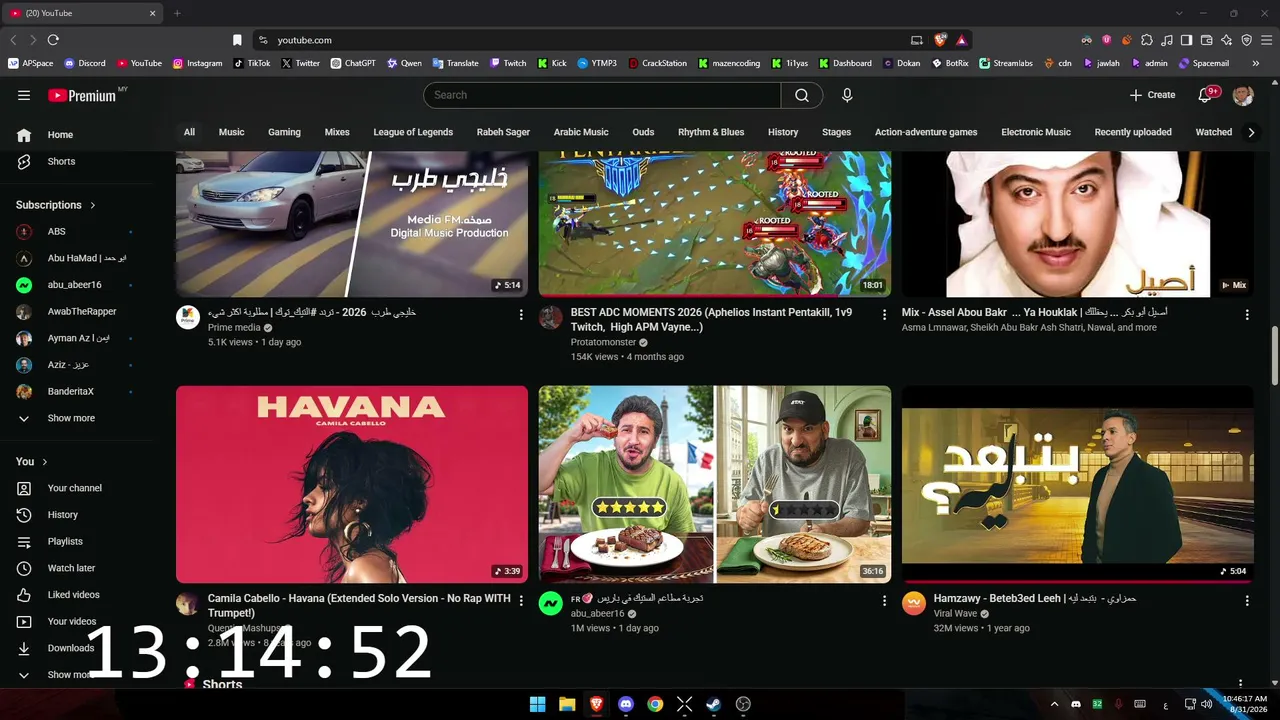Open more options for Havana video
The width and height of the screenshot is (1280, 720).
[x=521, y=600]
